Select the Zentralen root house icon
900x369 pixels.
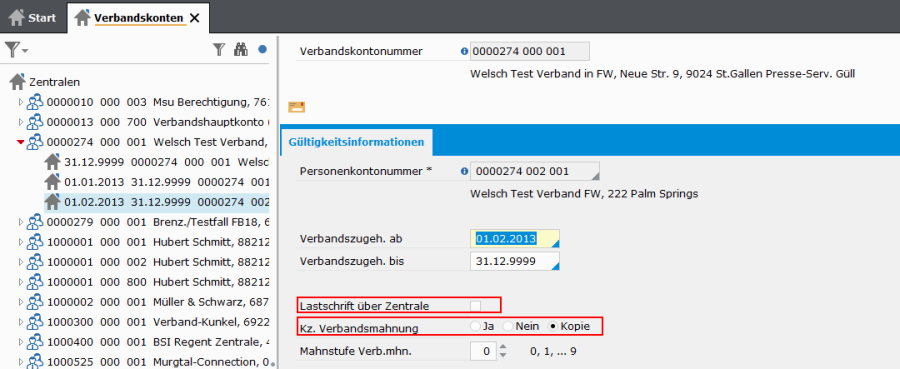pos(18,82)
